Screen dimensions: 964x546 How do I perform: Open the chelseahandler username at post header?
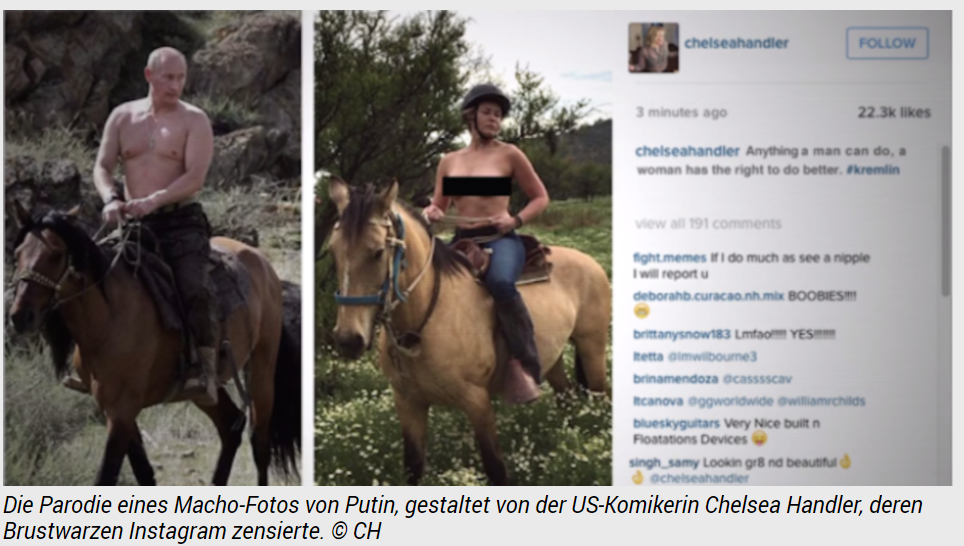tap(737, 43)
